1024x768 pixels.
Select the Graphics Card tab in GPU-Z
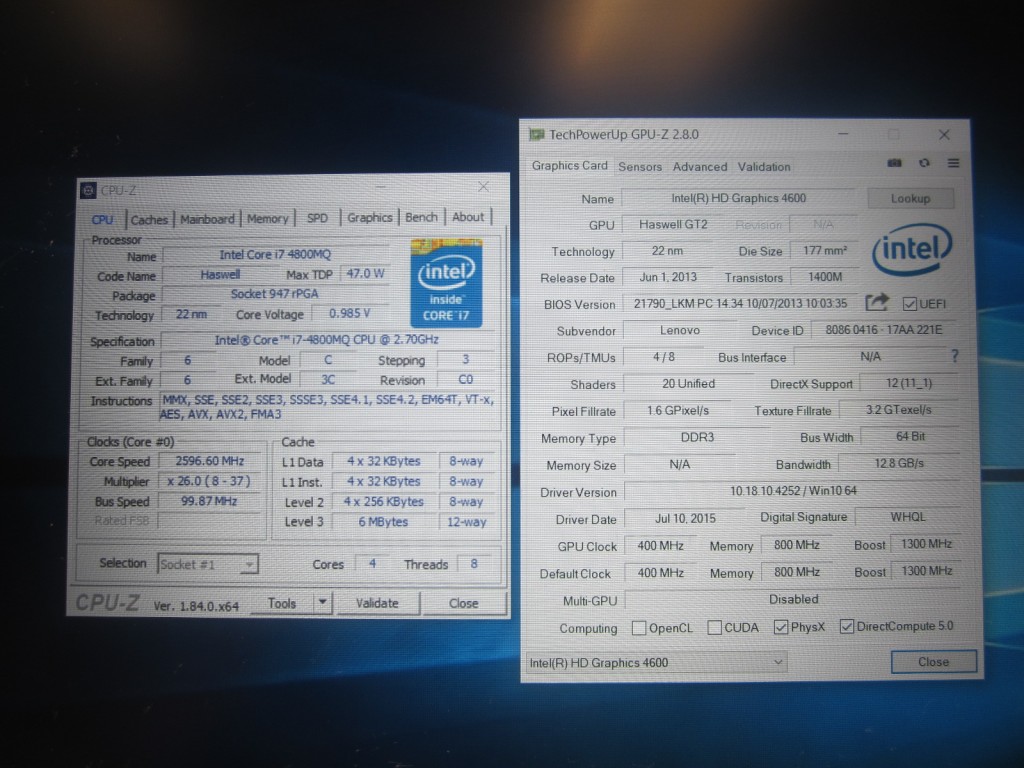coord(569,166)
